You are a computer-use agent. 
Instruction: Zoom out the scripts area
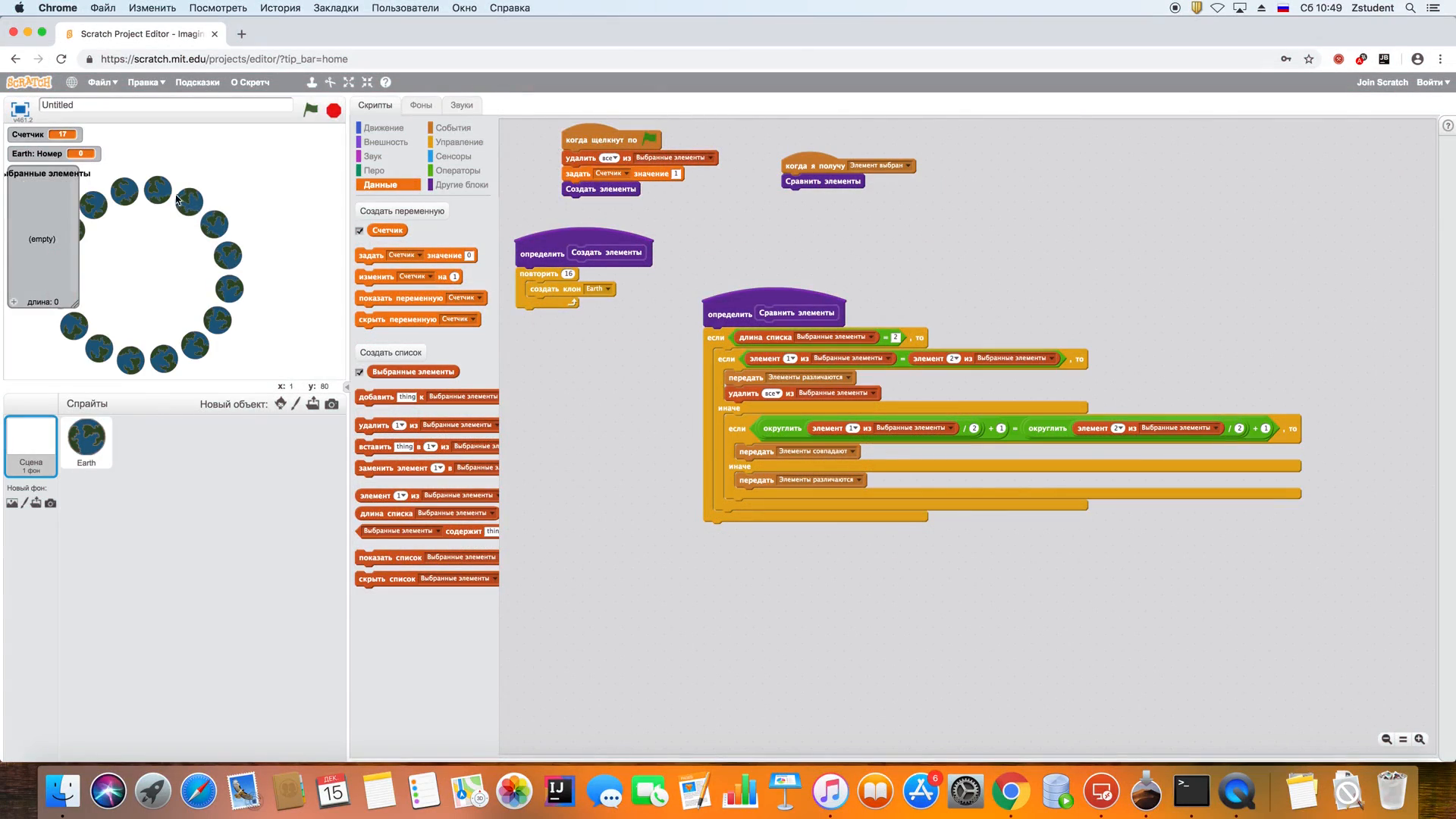1386,739
